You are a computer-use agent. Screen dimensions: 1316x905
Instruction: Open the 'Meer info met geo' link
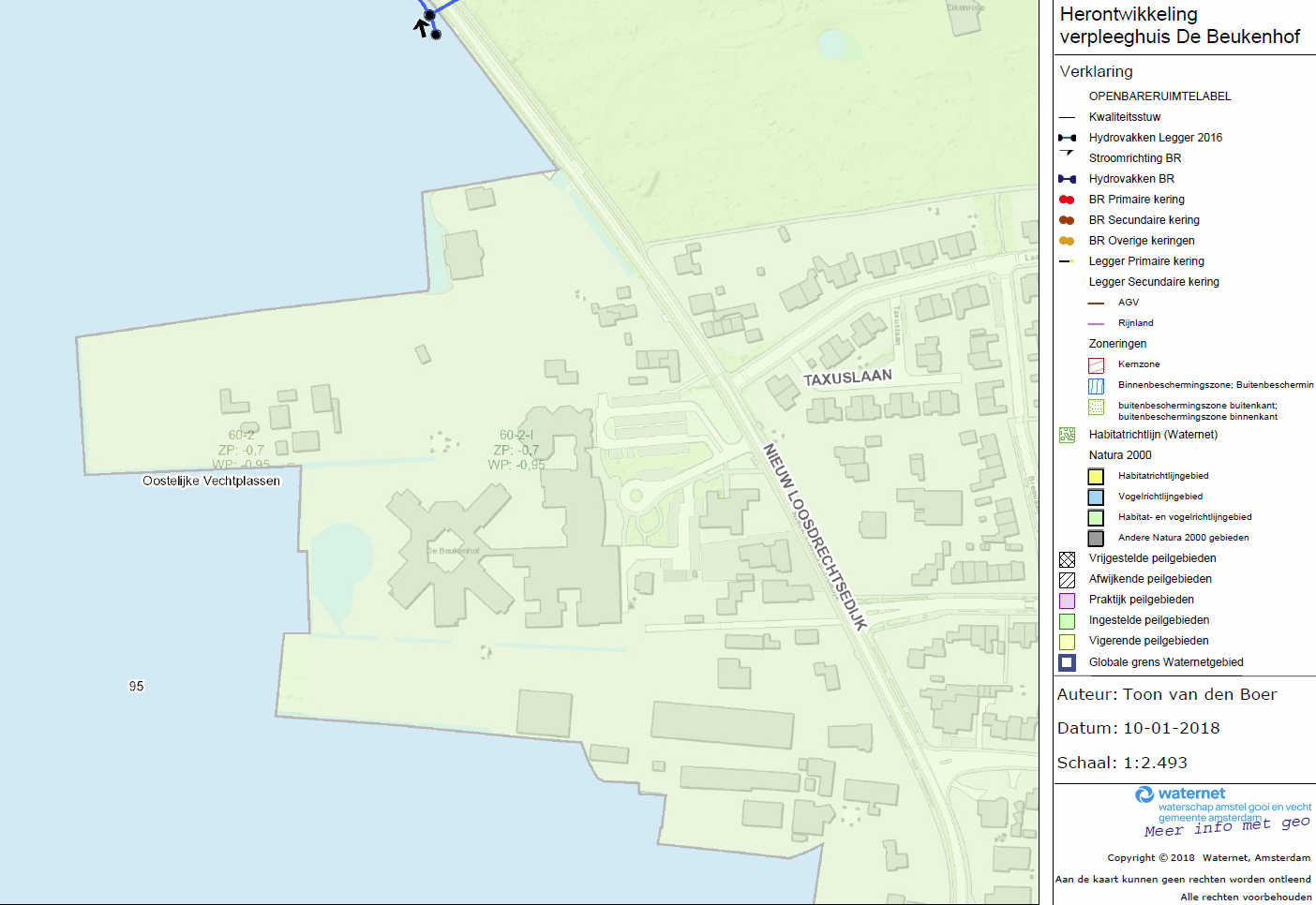(x=1226, y=827)
